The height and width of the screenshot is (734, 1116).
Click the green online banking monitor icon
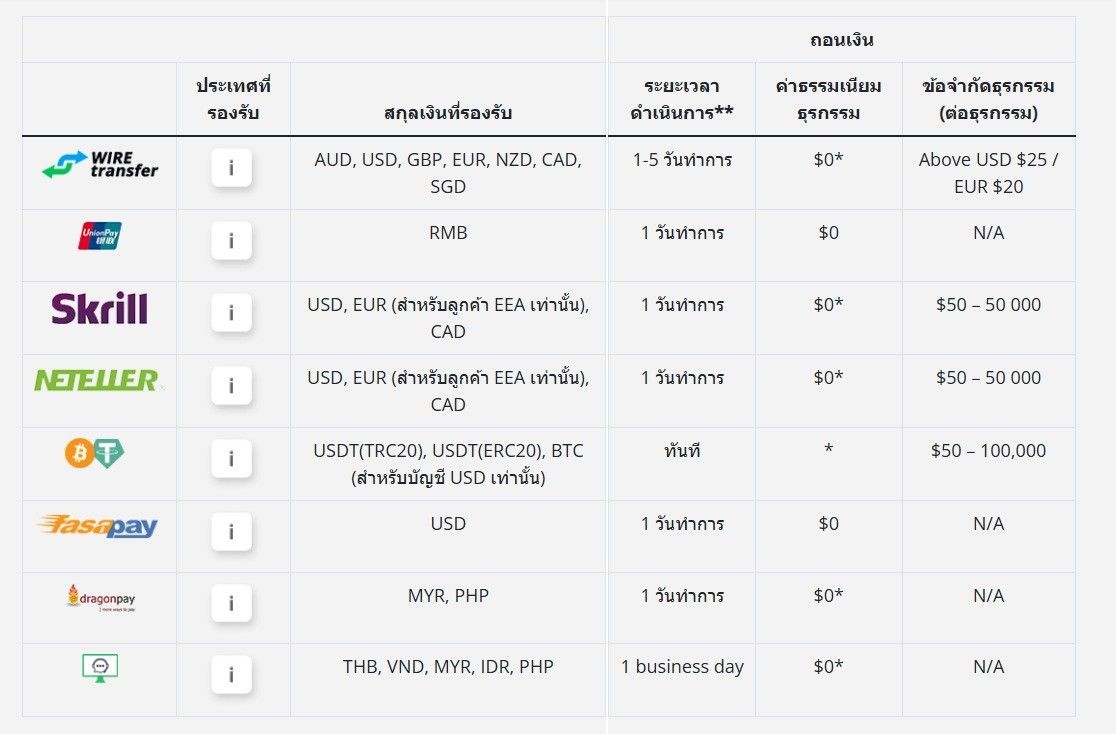(100, 668)
